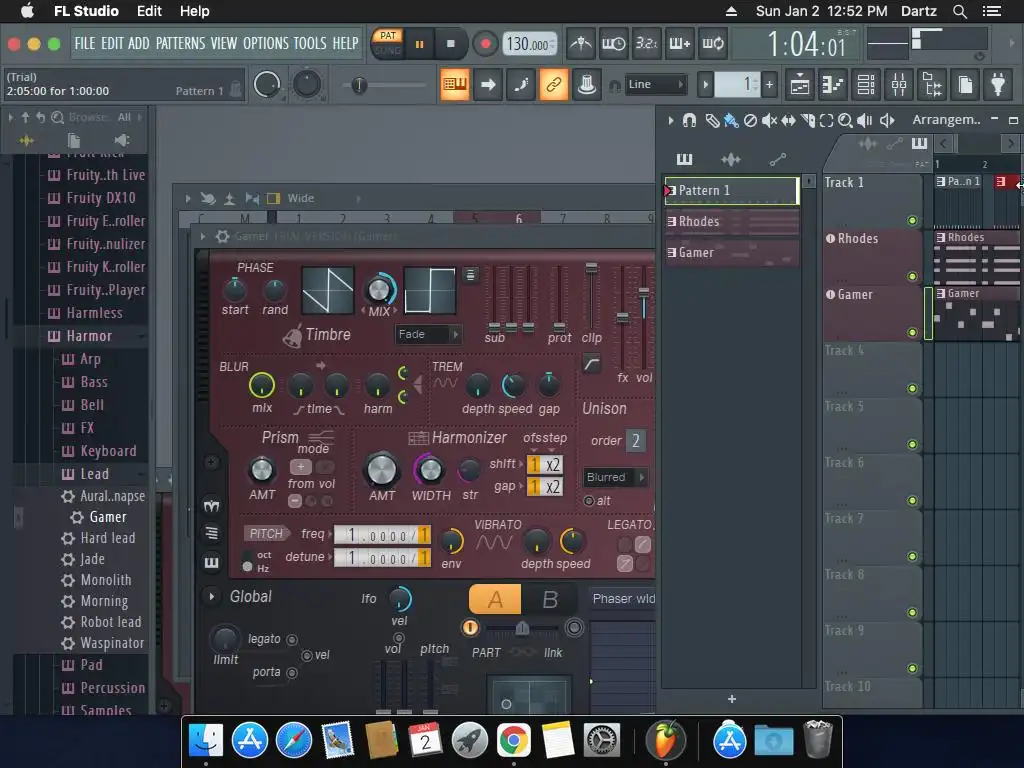1024x768 pixels.
Task: Open the Line snap dropdown
Action: (656, 84)
